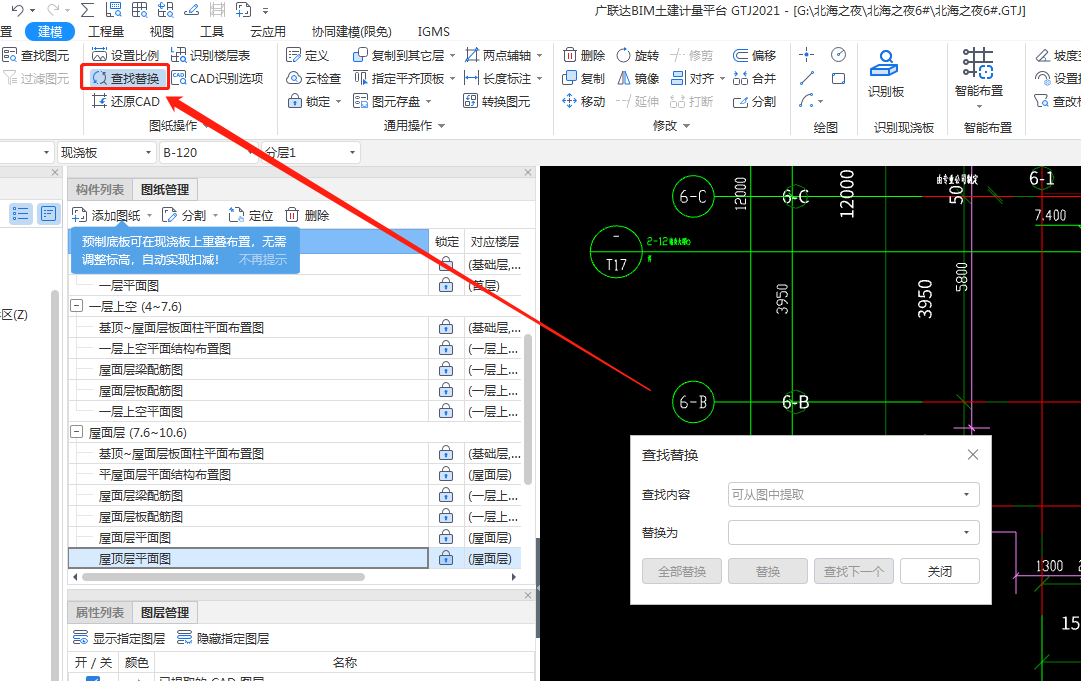Toggle lock for 一层上空平面结构布置图 row
The width and height of the screenshot is (1081, 681).
click(x=446, y=348)
